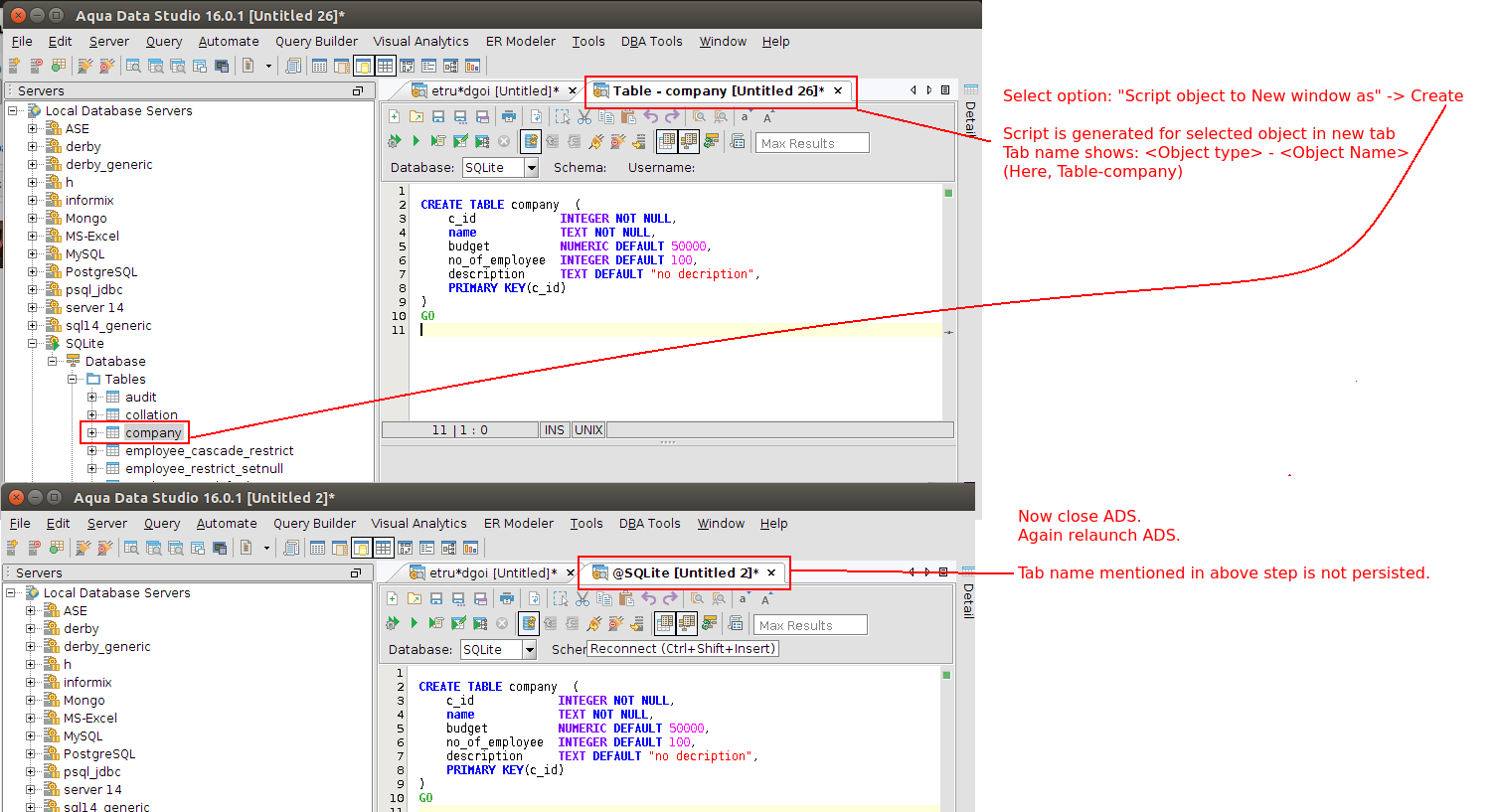The image size is (1497, 812).
Task: Collapse the Tables folder node
Action: pos(73,380)
